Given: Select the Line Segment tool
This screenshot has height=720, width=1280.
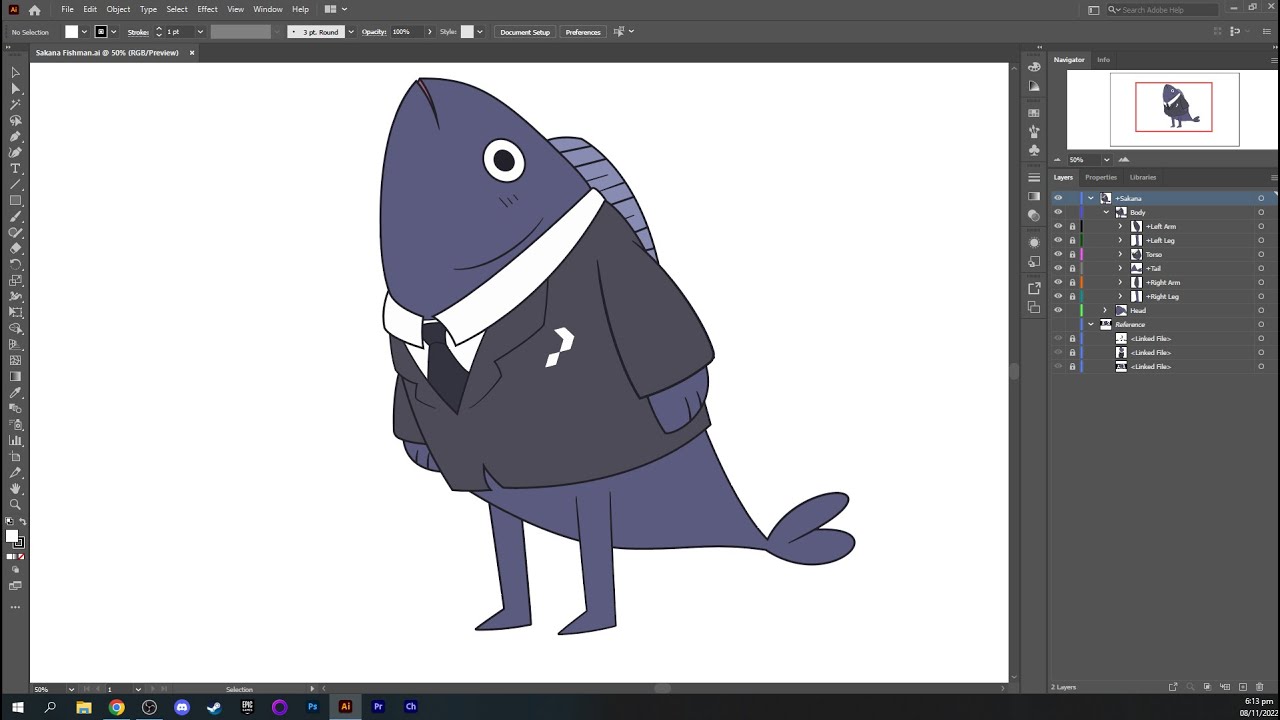Looking at the screenshot, I should tap(15, 184).
